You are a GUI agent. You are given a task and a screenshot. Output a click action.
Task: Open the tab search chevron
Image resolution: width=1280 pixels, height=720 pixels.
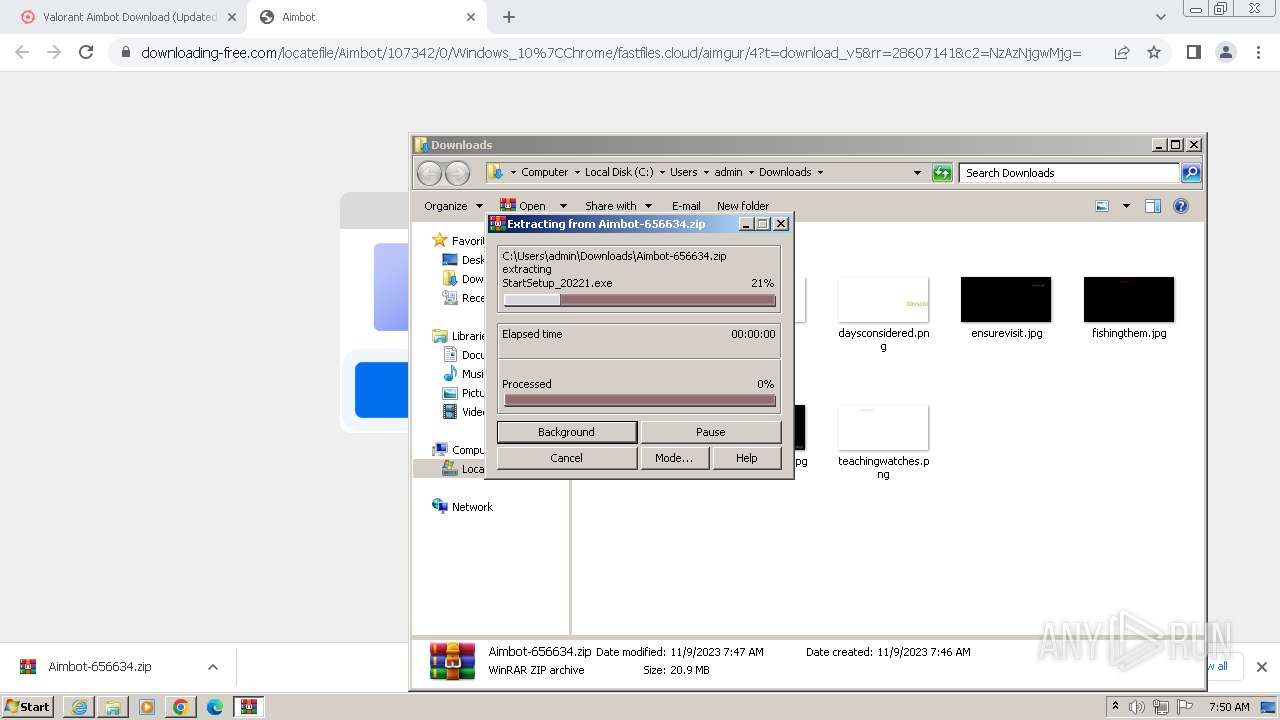[x=1160, y=17]
